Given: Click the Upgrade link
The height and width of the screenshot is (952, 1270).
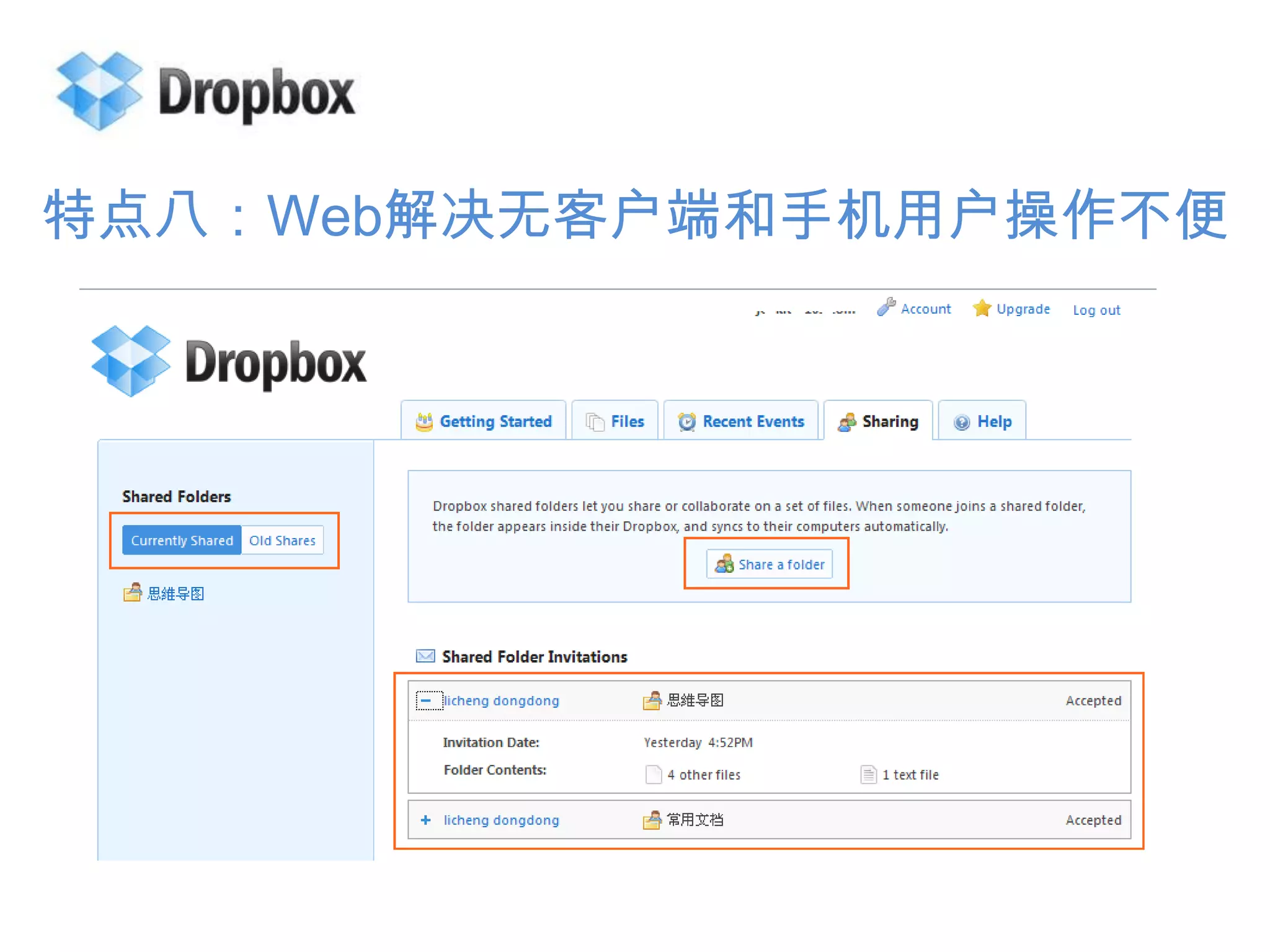Looking at the screenshot, I should [x=1023, y=309].
